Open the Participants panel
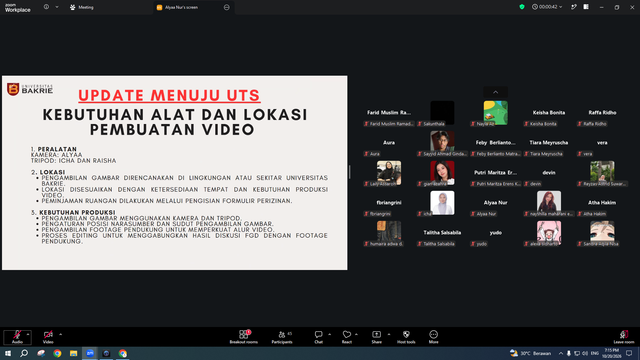 282,337
